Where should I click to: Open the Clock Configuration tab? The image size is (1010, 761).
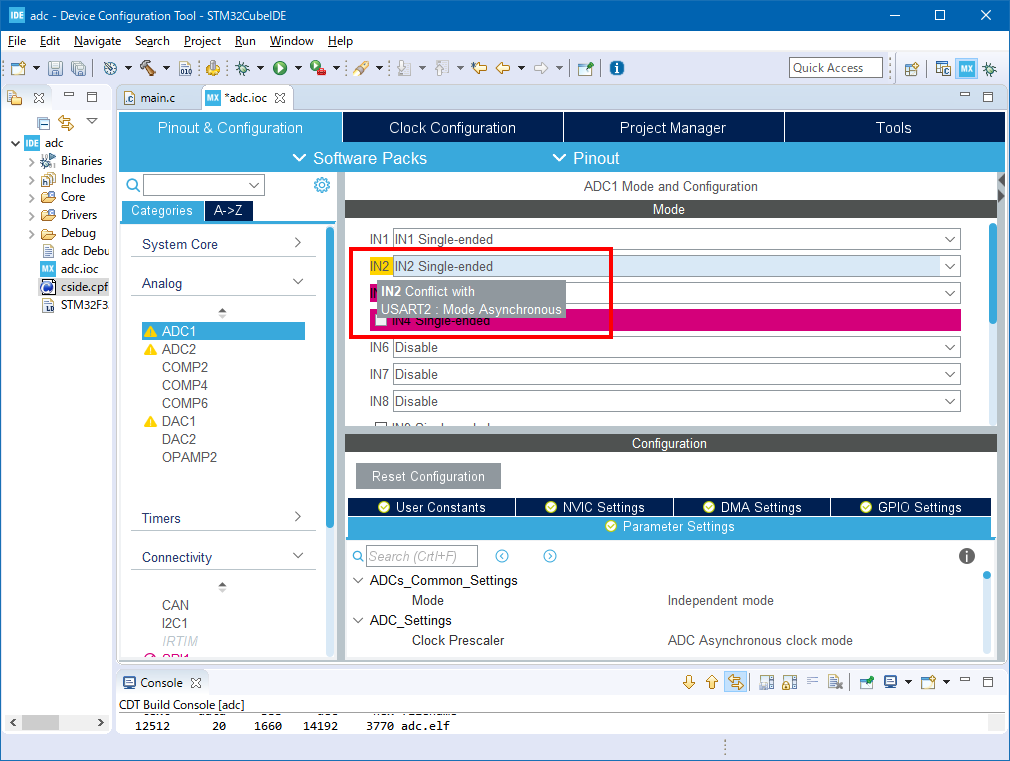pos(453,128)
